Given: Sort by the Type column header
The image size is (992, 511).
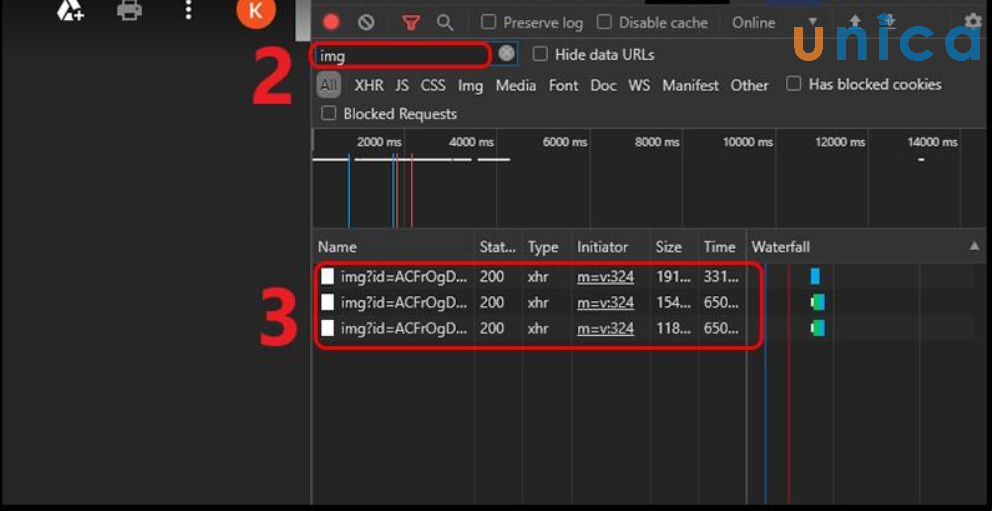Looking at the screenshot, I should (547, 247).
